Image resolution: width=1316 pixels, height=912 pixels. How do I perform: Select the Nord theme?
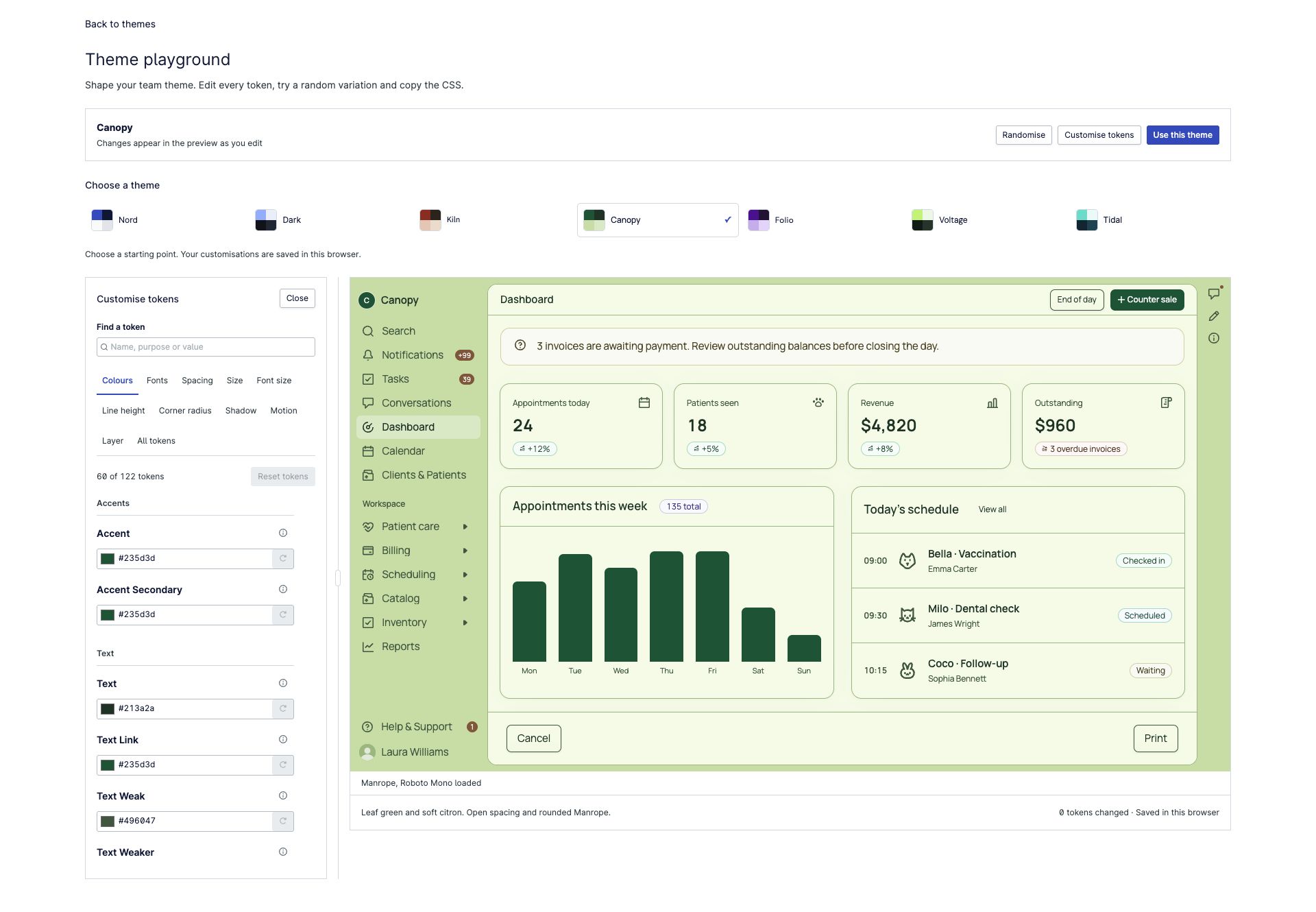167,220
